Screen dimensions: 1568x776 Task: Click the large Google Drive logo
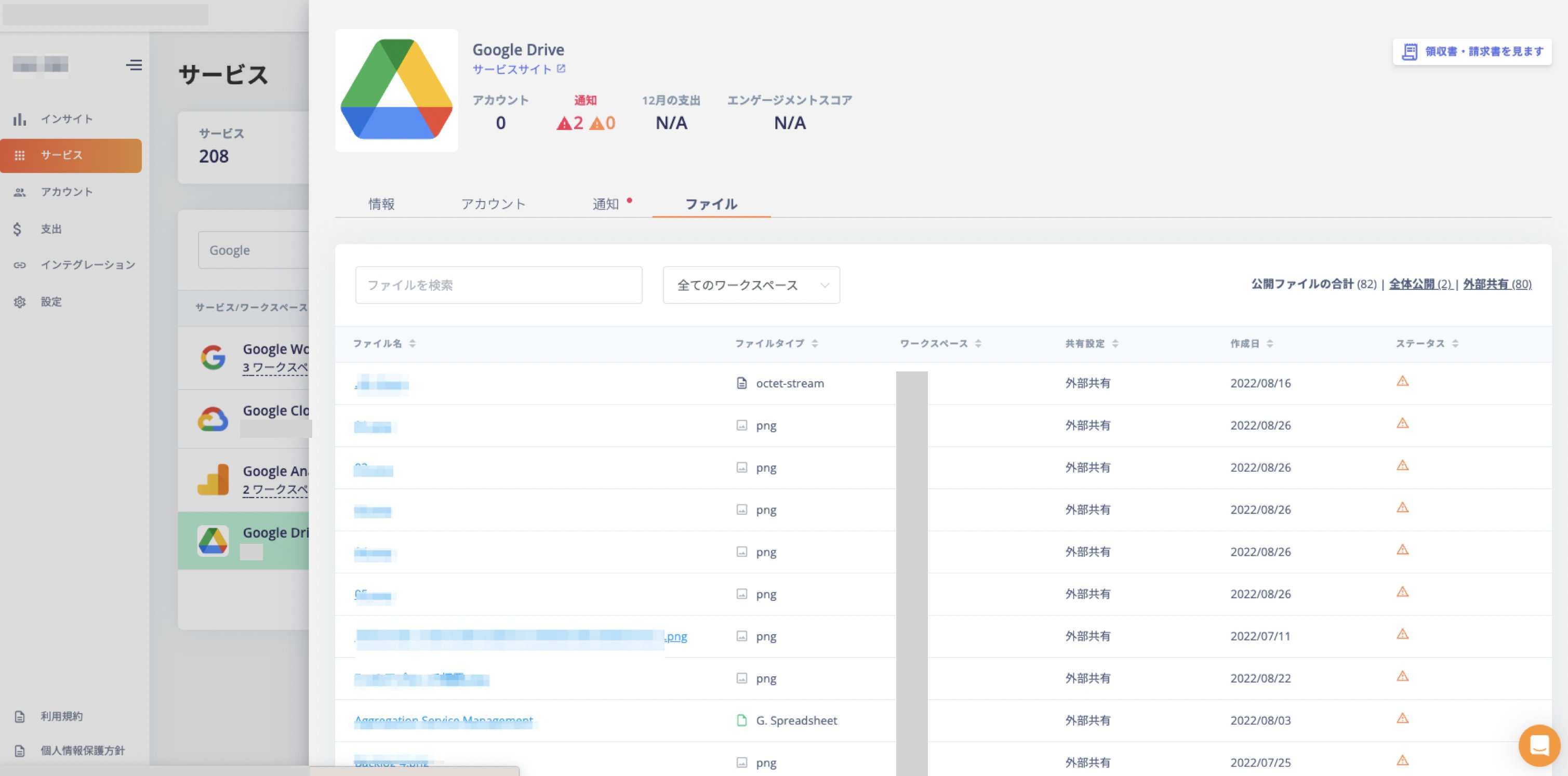(x=396, y=90)
